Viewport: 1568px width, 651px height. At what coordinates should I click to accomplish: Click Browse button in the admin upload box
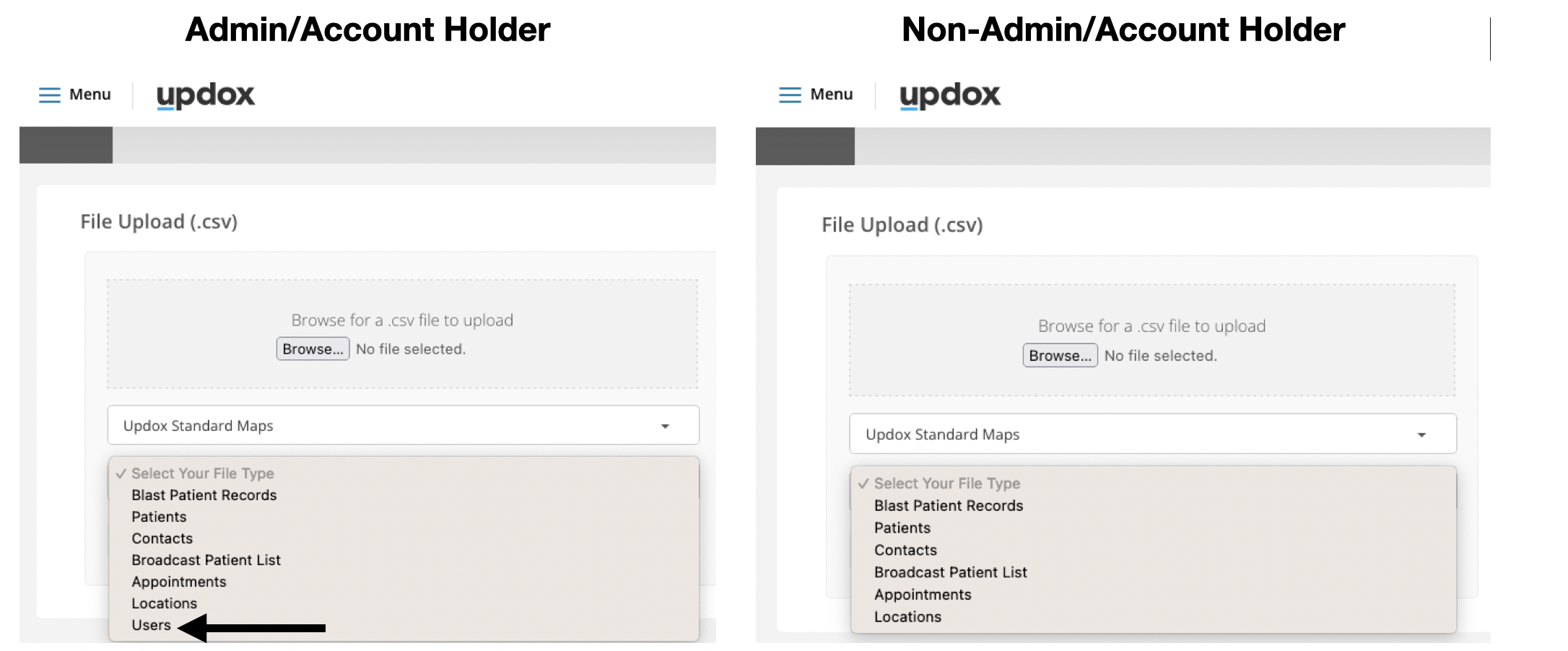coord(313,349)
